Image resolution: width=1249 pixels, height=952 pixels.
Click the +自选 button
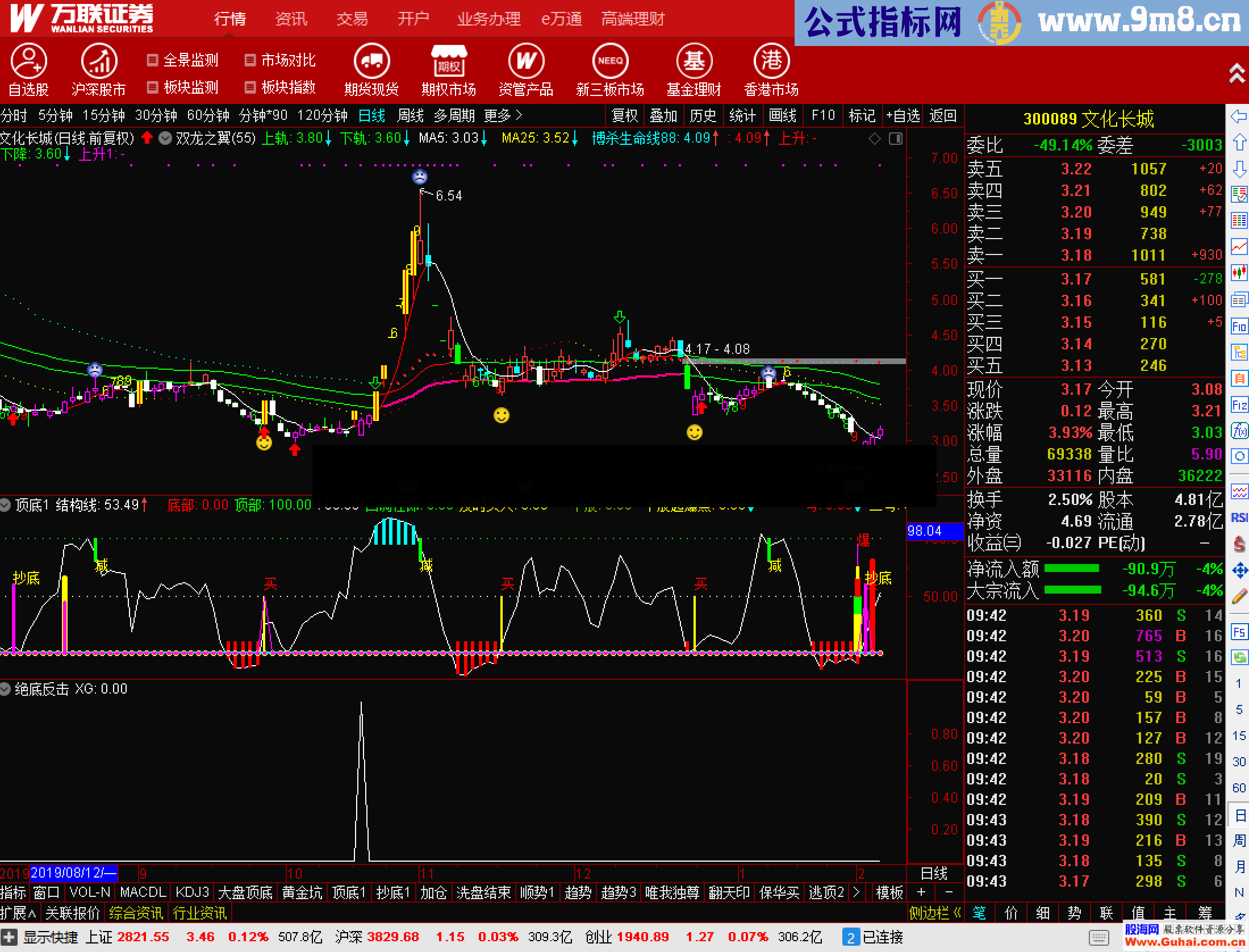tap(903, 116)
